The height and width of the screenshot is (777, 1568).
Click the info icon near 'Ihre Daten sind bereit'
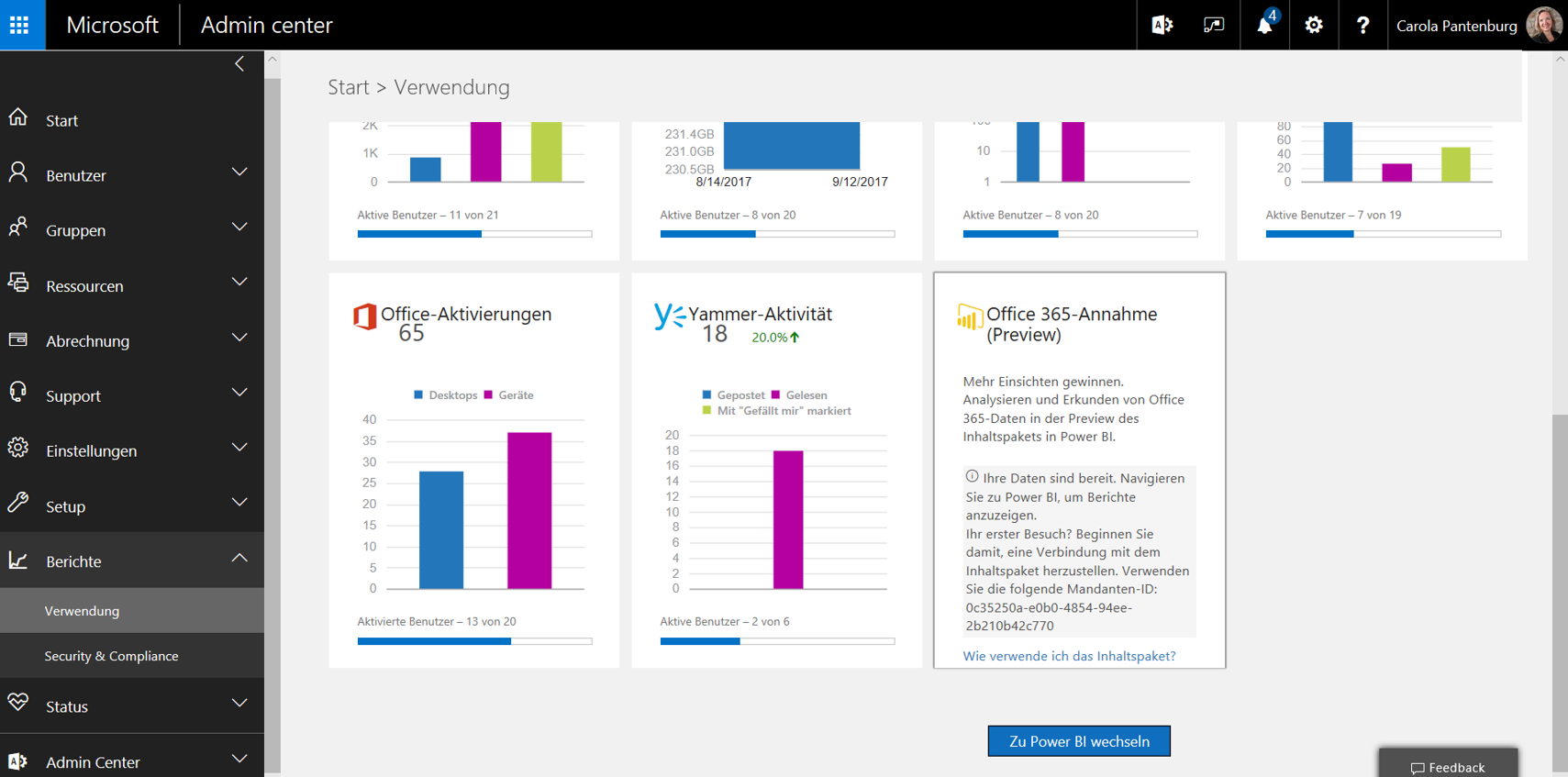pos(972,476)
